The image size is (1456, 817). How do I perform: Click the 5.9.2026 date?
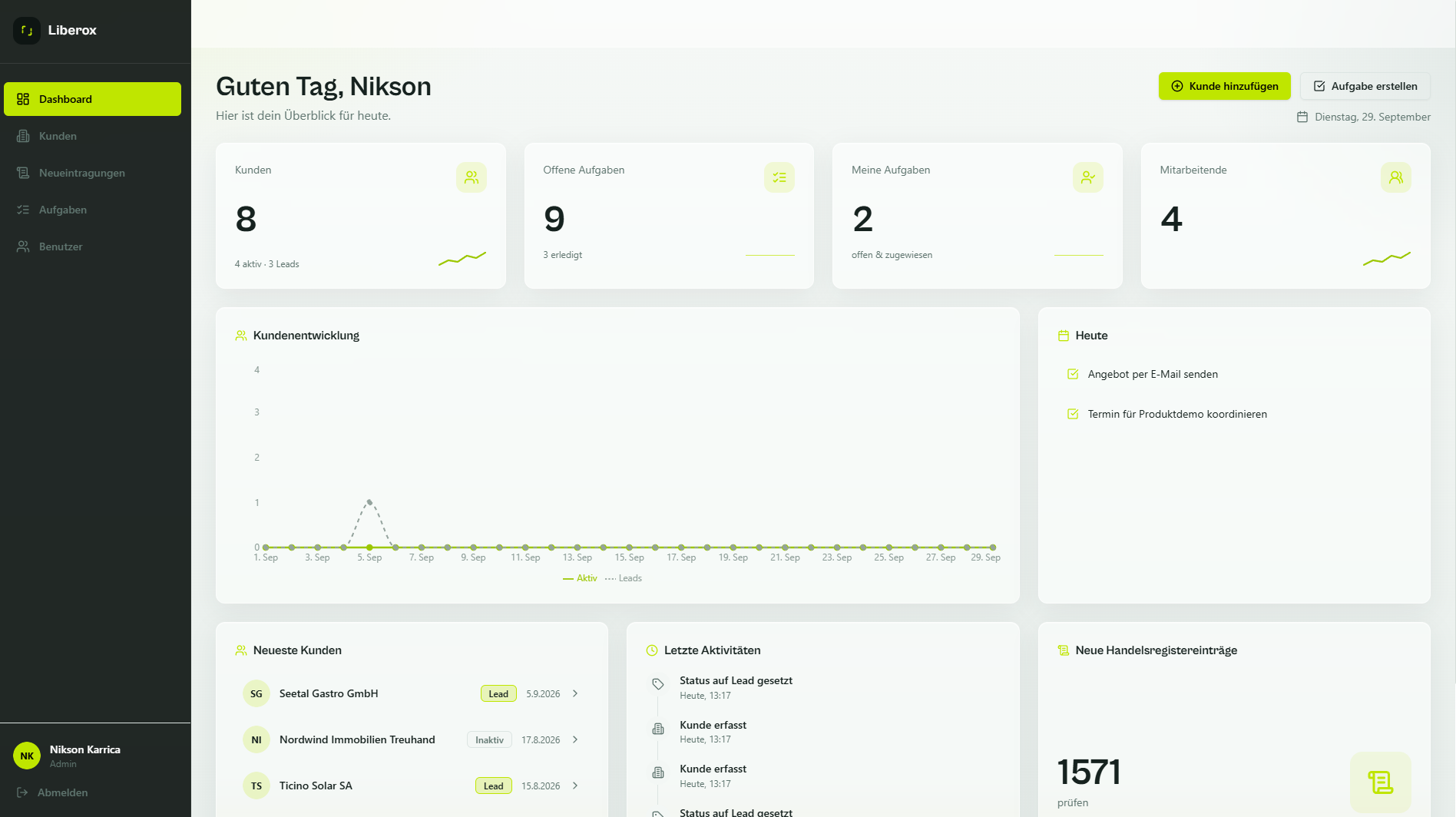tap(543, 693)
